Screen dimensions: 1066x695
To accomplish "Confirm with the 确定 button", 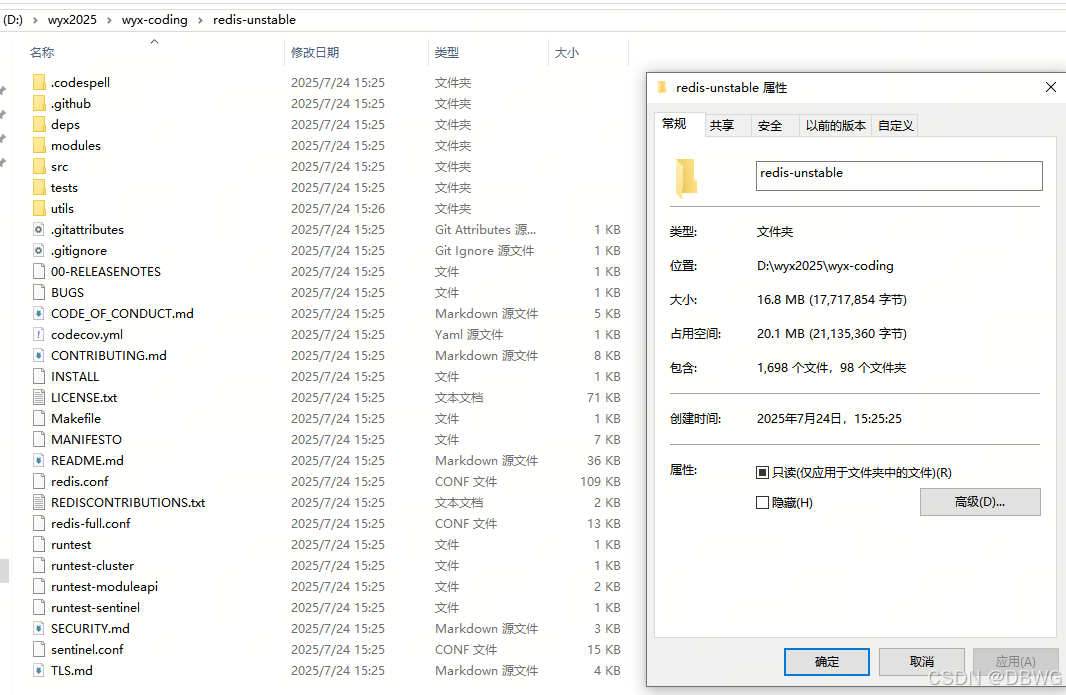I will [827, 662].
